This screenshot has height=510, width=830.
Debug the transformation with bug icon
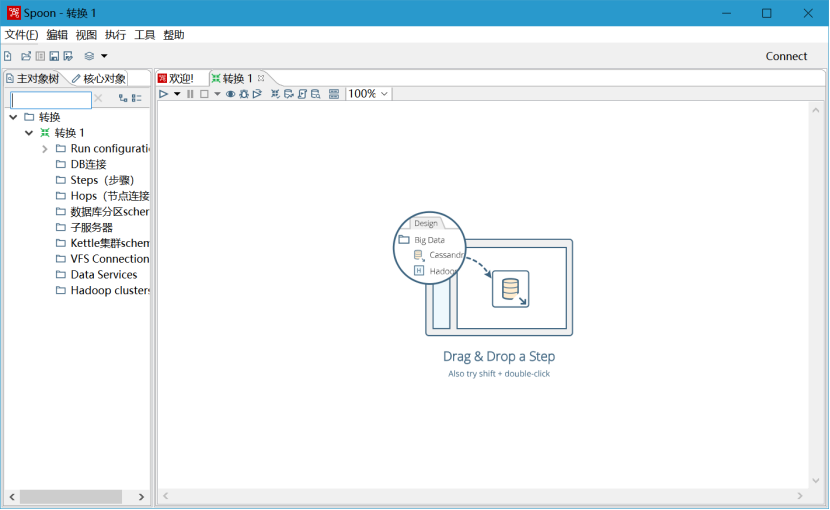point(243,94)
